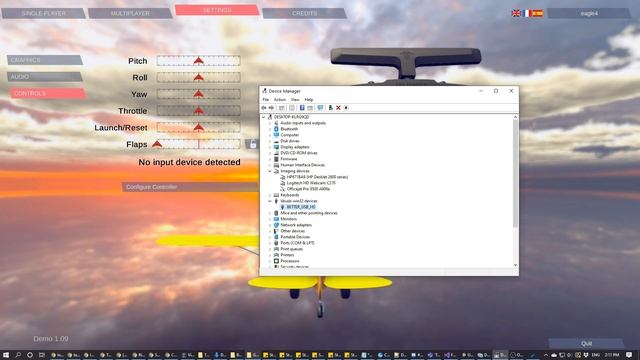Viewport: 640px width, 360px height.
Task: Open the notification center icon
Action: [x=629, y=355]
